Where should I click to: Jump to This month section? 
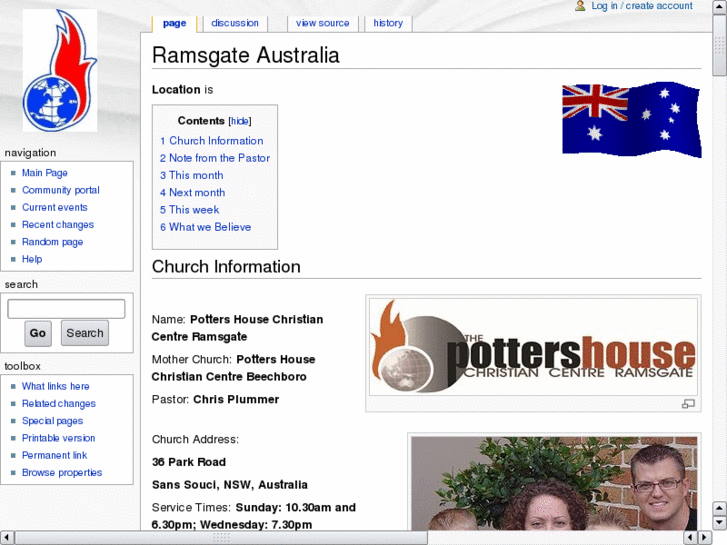coord(191,175)
